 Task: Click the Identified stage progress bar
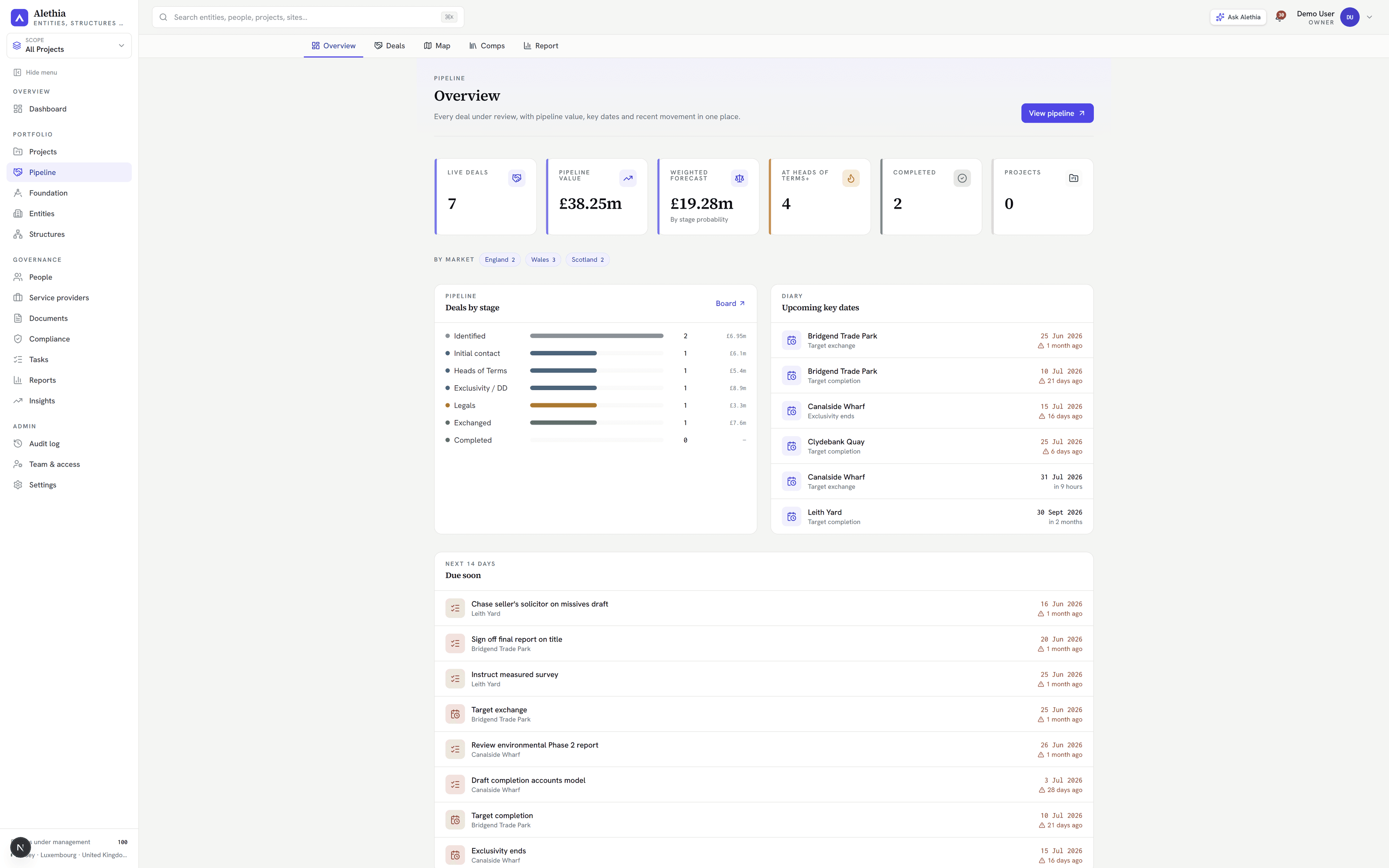[596, 336]
